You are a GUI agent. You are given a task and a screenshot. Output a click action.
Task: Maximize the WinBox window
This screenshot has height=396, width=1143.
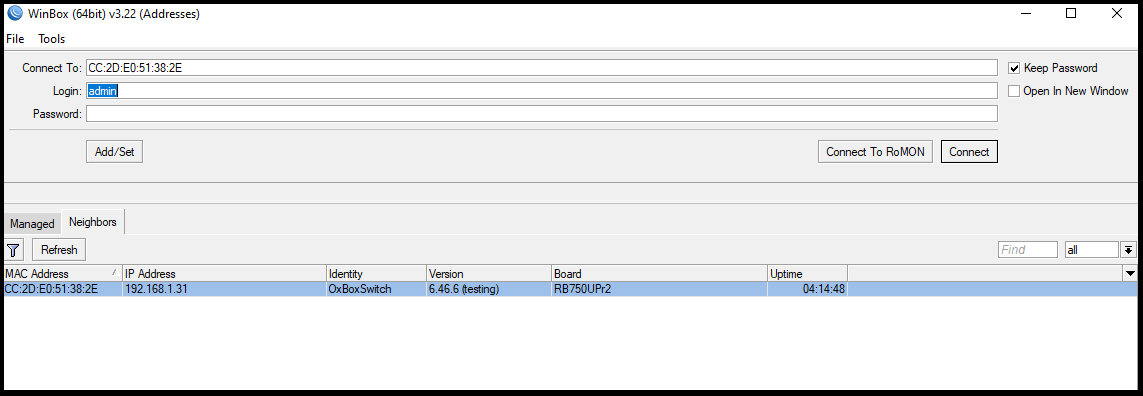pos(1071,13)
